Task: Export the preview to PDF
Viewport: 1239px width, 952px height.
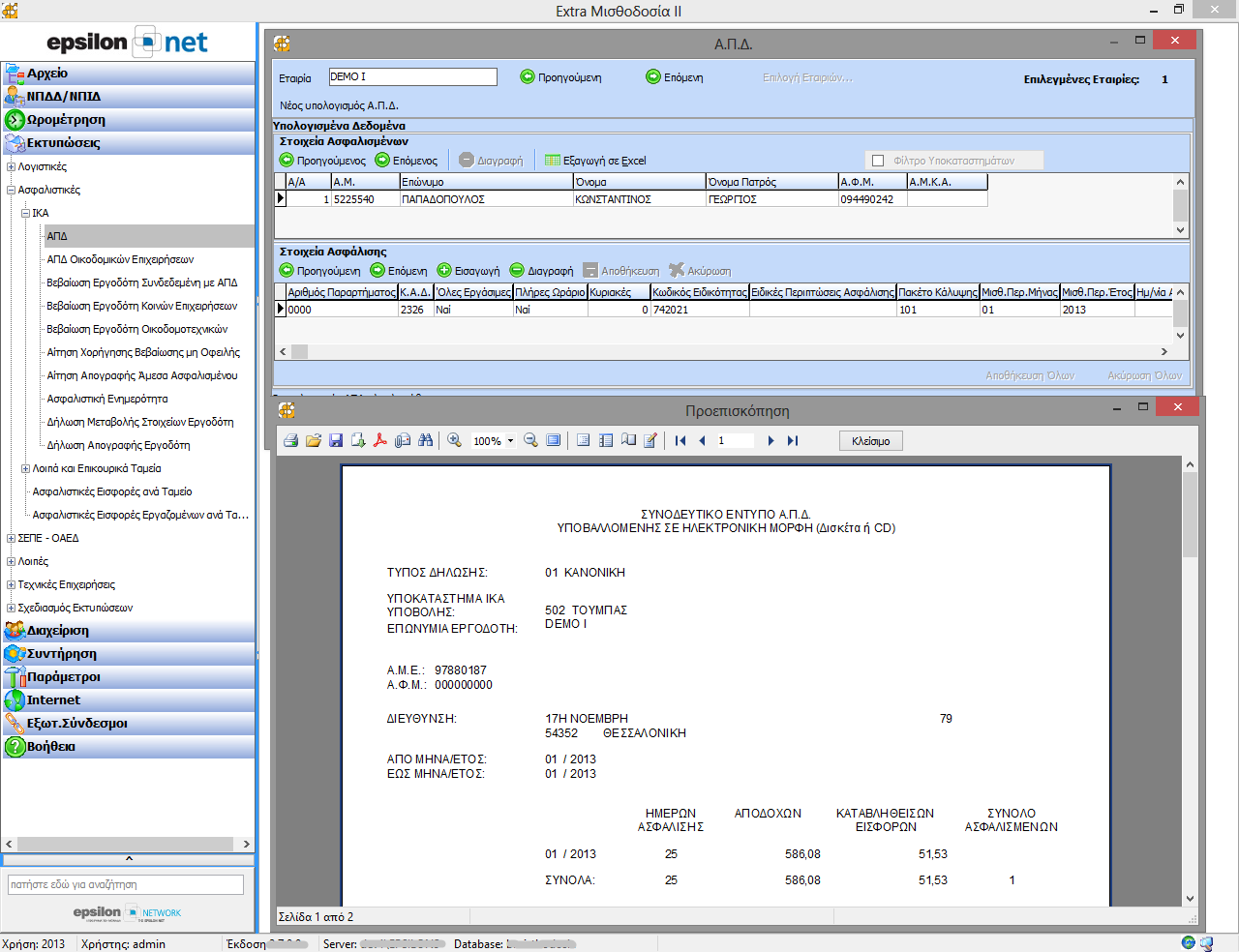Action: [380, 441]
